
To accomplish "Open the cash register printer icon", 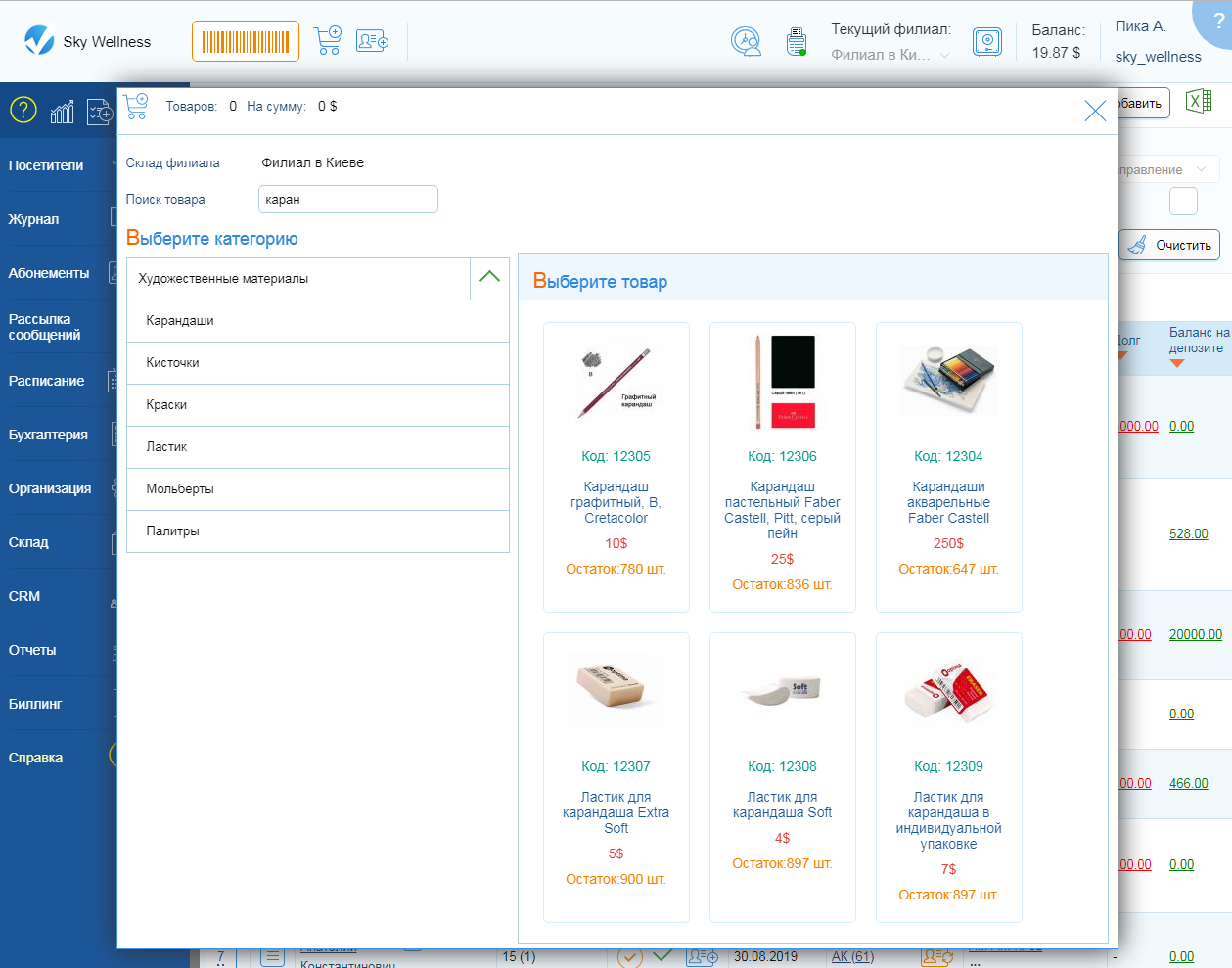I will 797,41.
